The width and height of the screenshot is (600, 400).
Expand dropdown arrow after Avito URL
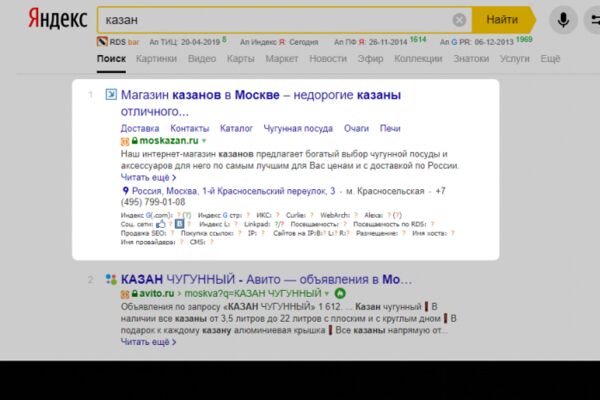click(x=326, y=294)
